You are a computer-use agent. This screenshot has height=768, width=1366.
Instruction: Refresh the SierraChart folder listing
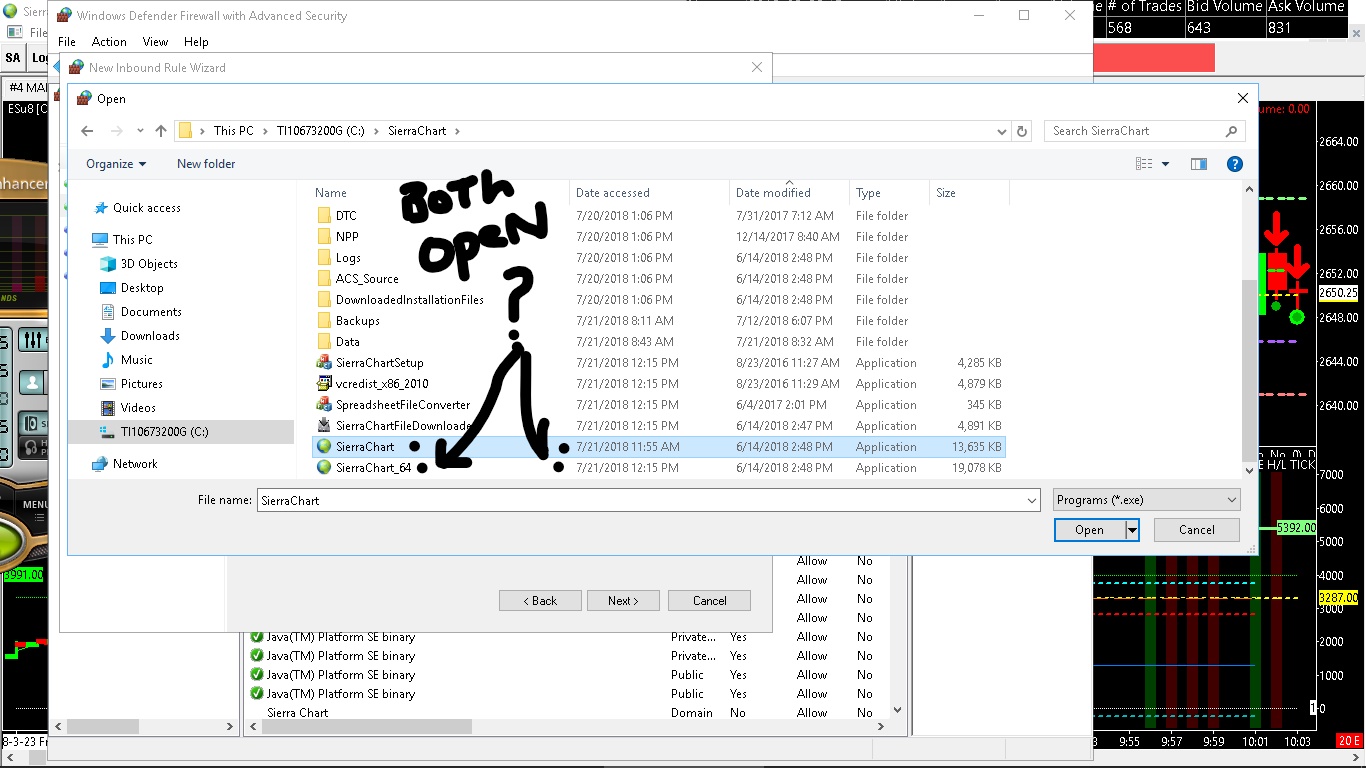1022,131
